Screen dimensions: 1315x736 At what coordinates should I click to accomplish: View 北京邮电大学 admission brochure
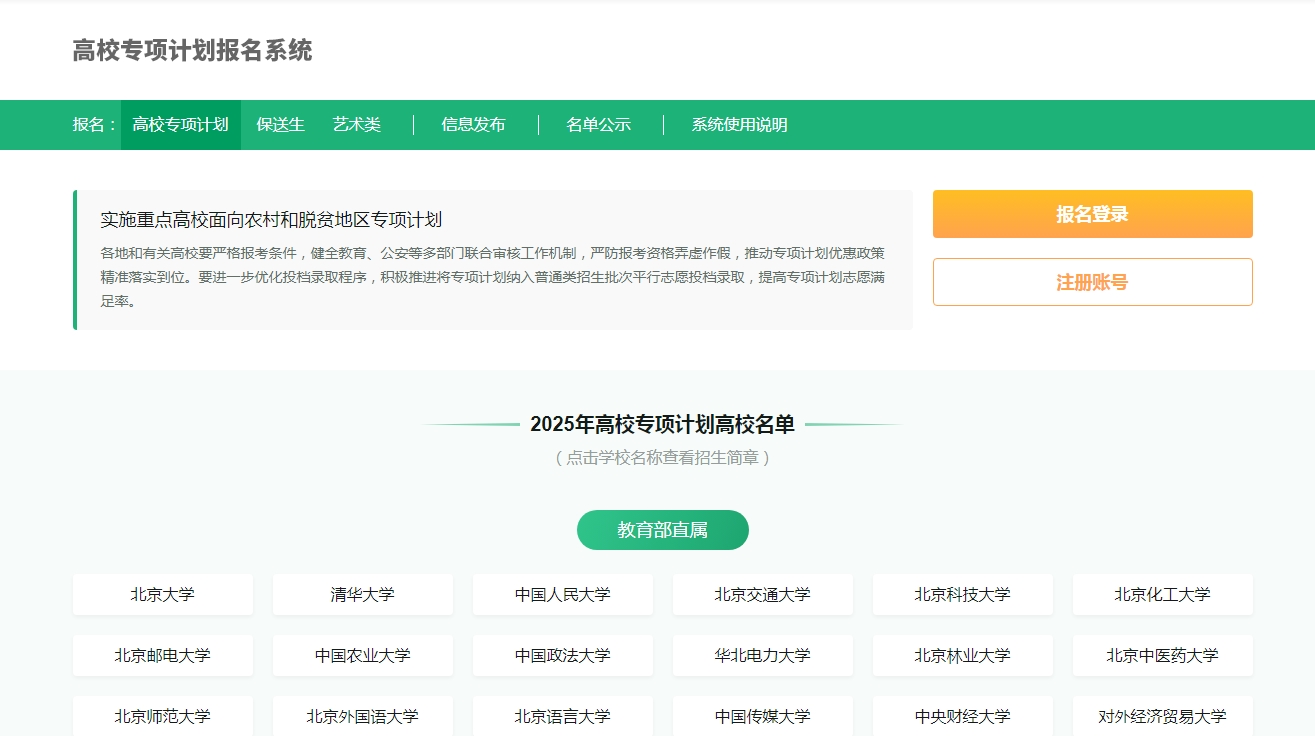163,655
